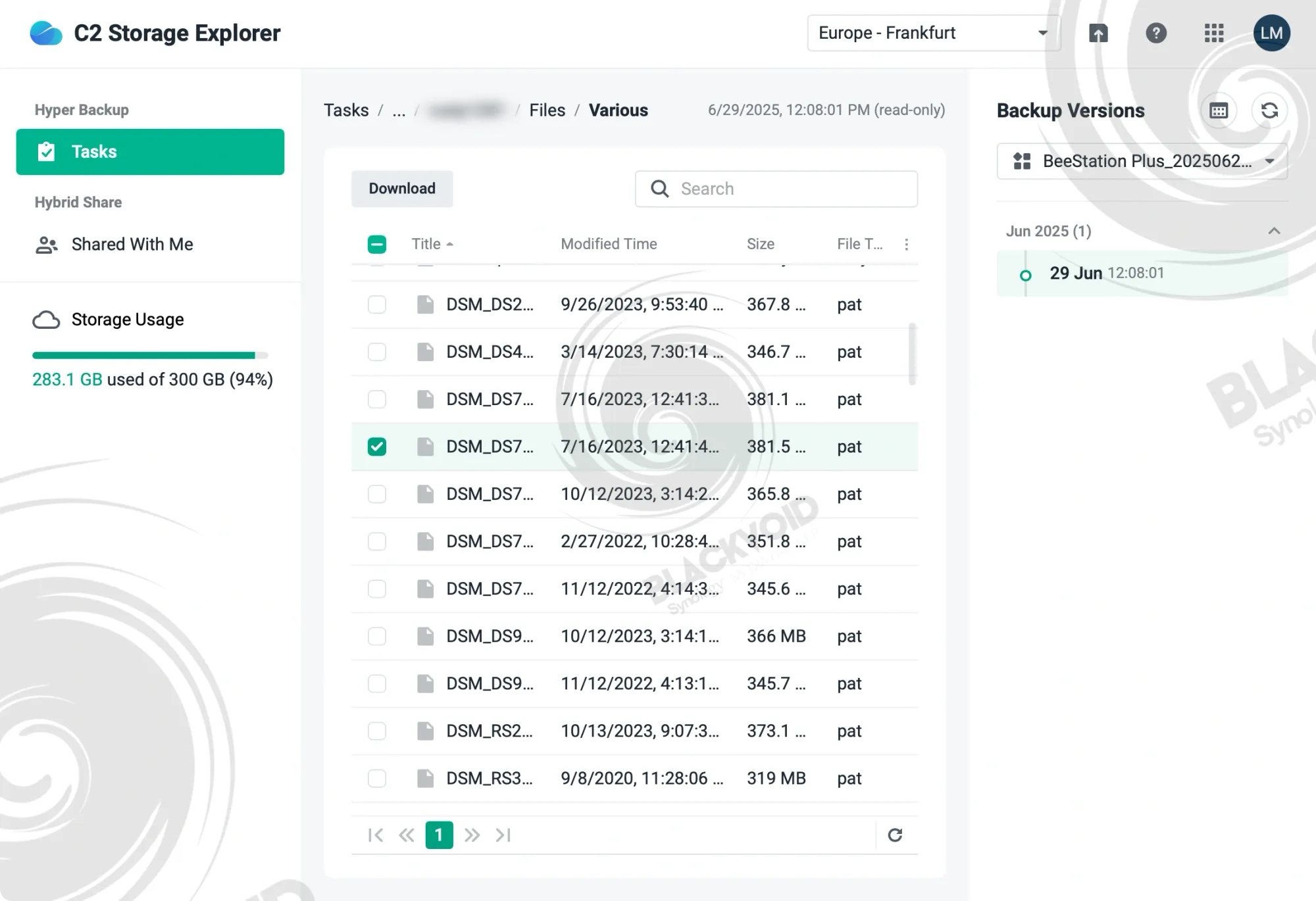1316x901 pixels.
Task: Click the C2 Storage Explorer cloud logo
Action: [x=46, y=33]
